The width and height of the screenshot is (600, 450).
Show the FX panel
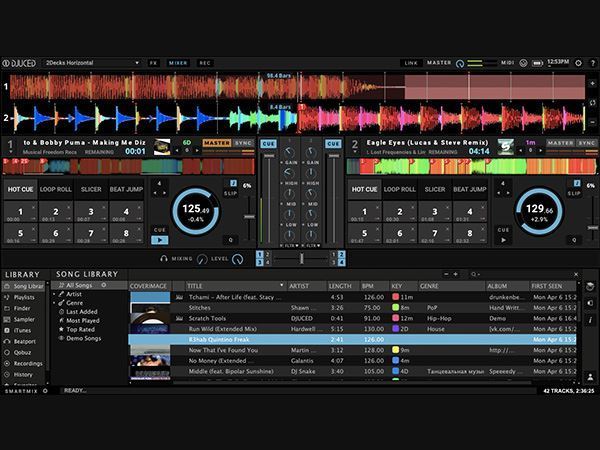[153, 63]
